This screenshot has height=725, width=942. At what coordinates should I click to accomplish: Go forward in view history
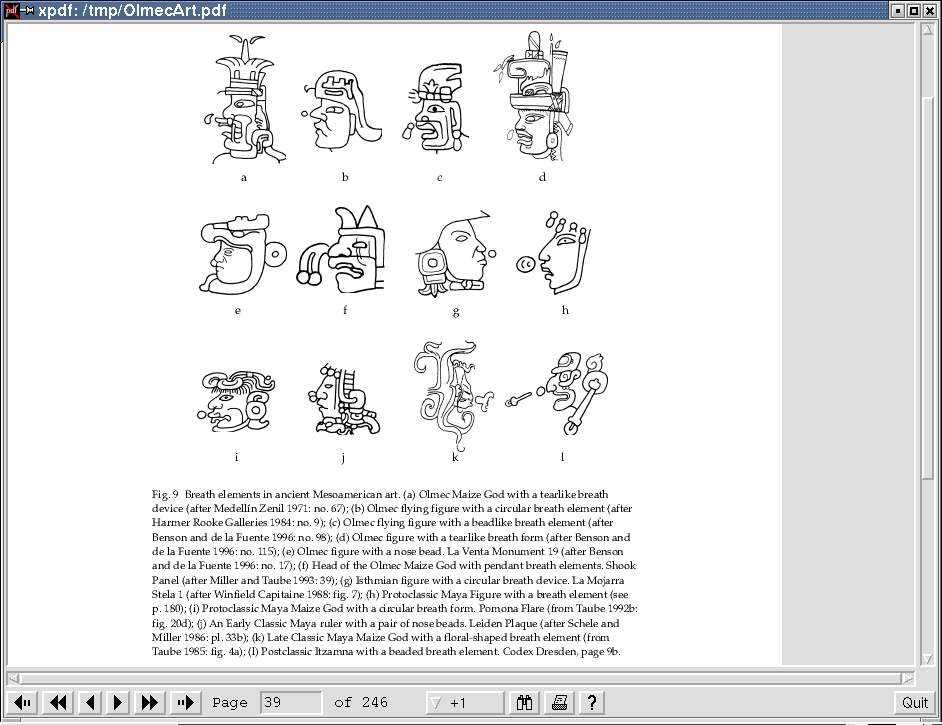[x=185, y=702]
